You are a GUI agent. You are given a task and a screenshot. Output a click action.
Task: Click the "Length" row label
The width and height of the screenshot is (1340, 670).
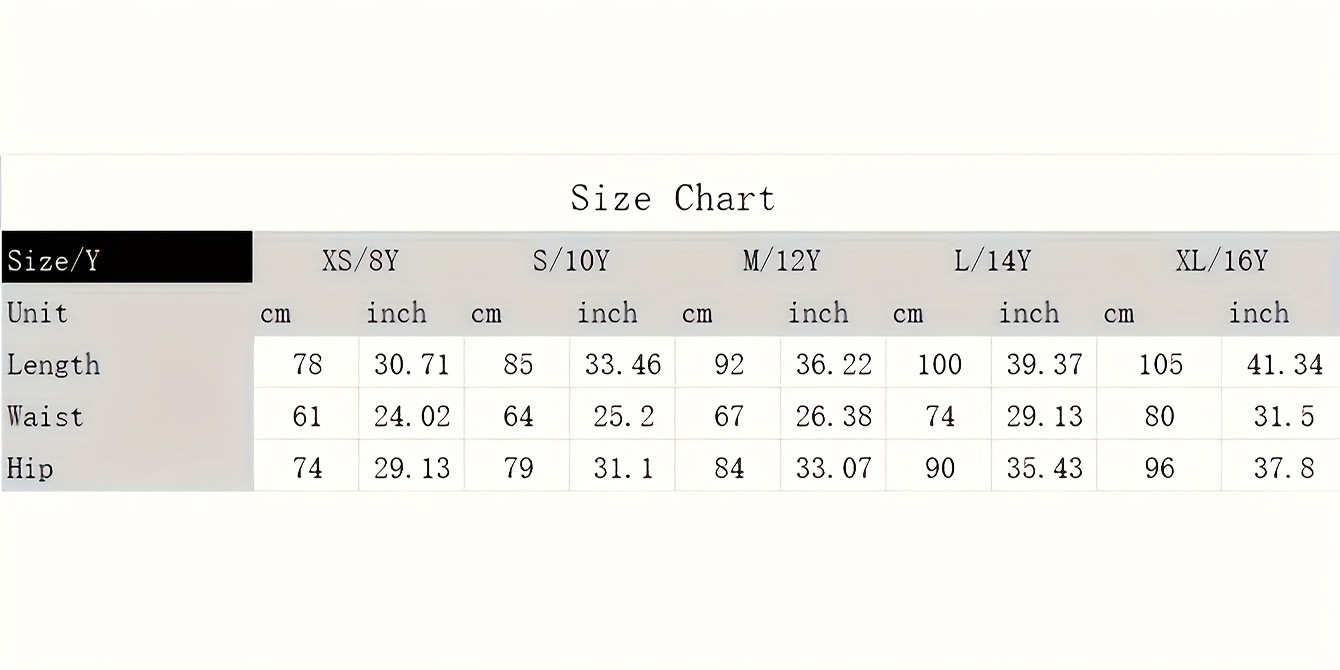click(x=54, y=364)
